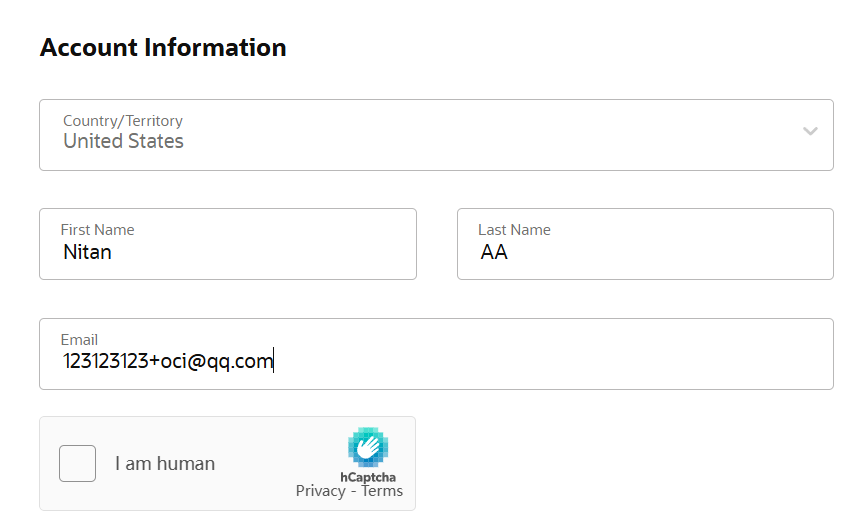
Task: Click the "First Name" field label
Action: pyautogui.click(x=97, y=230)
